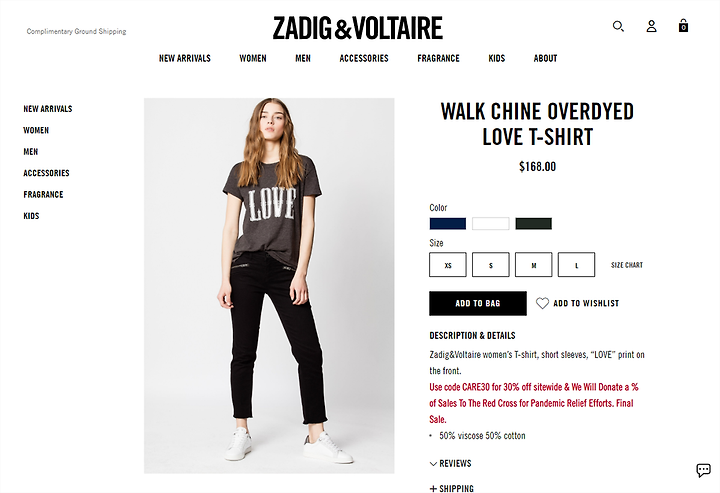Pick the dark green color swatch

[534, 224]
